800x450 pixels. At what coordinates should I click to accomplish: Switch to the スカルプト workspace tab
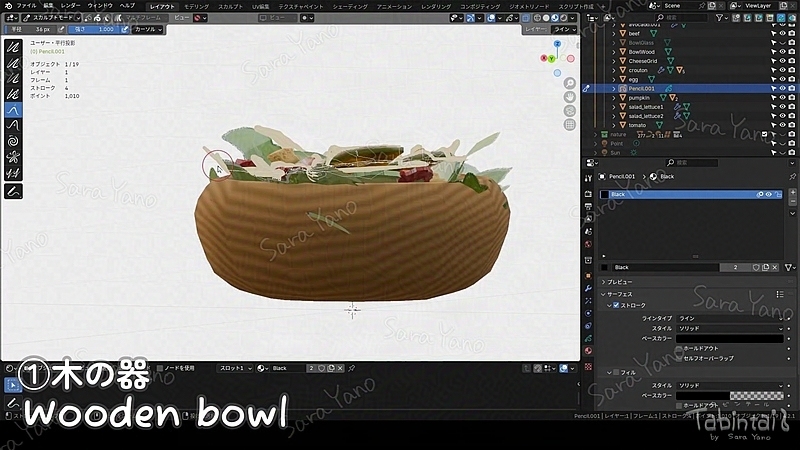click(x=231, y=7)
